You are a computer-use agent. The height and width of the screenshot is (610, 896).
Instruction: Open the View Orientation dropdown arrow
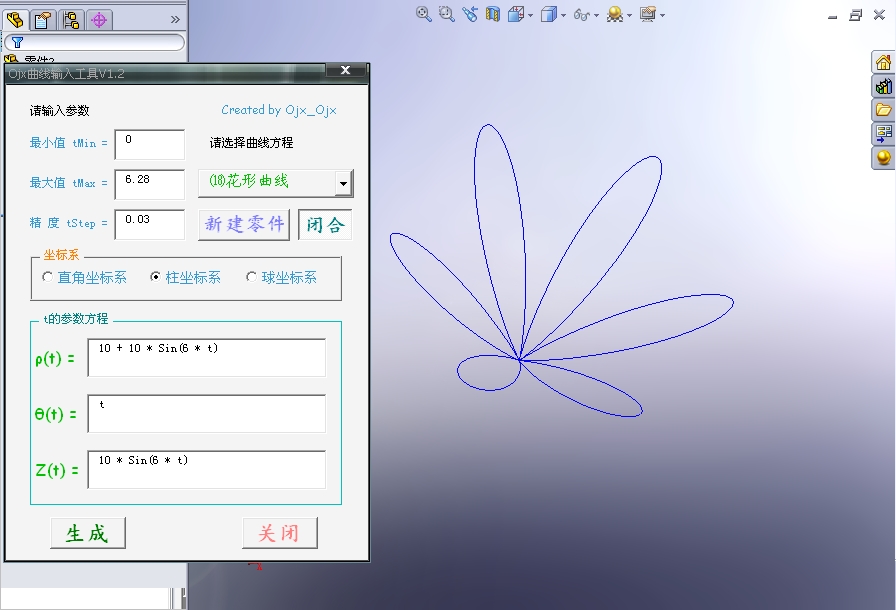(530, 15)
